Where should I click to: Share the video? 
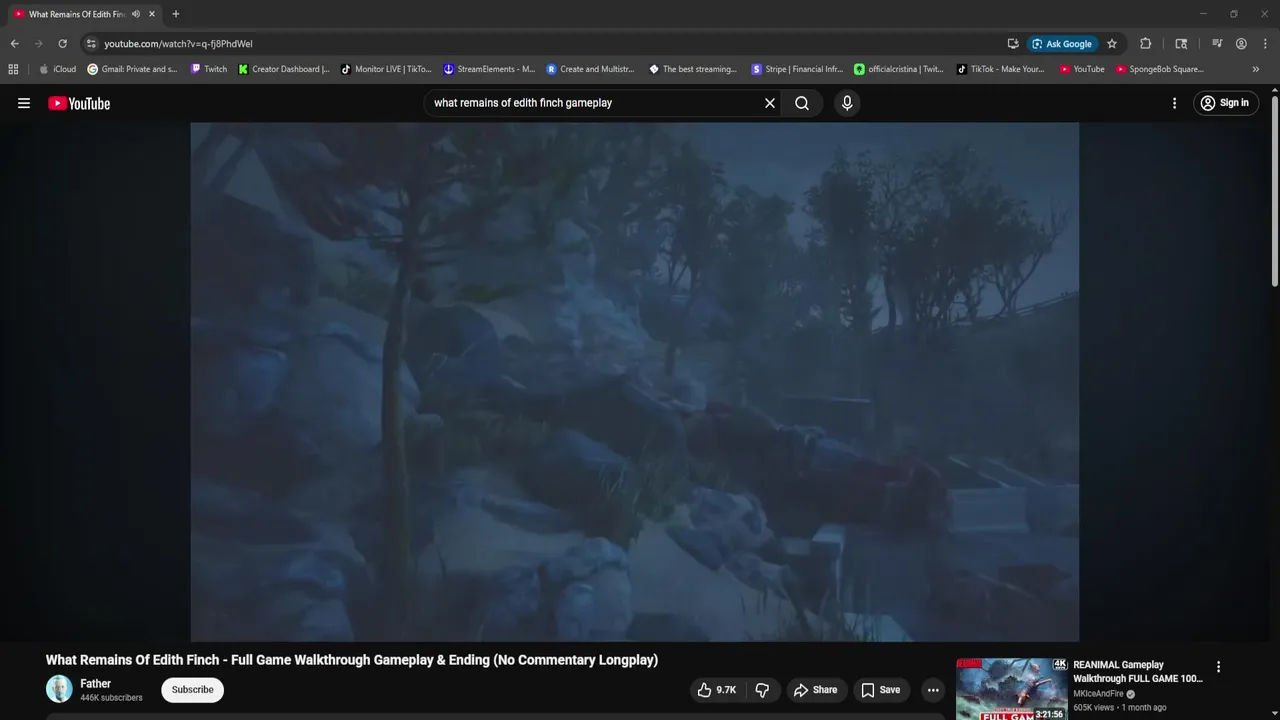pyautogui.click(x=815, y=690)
